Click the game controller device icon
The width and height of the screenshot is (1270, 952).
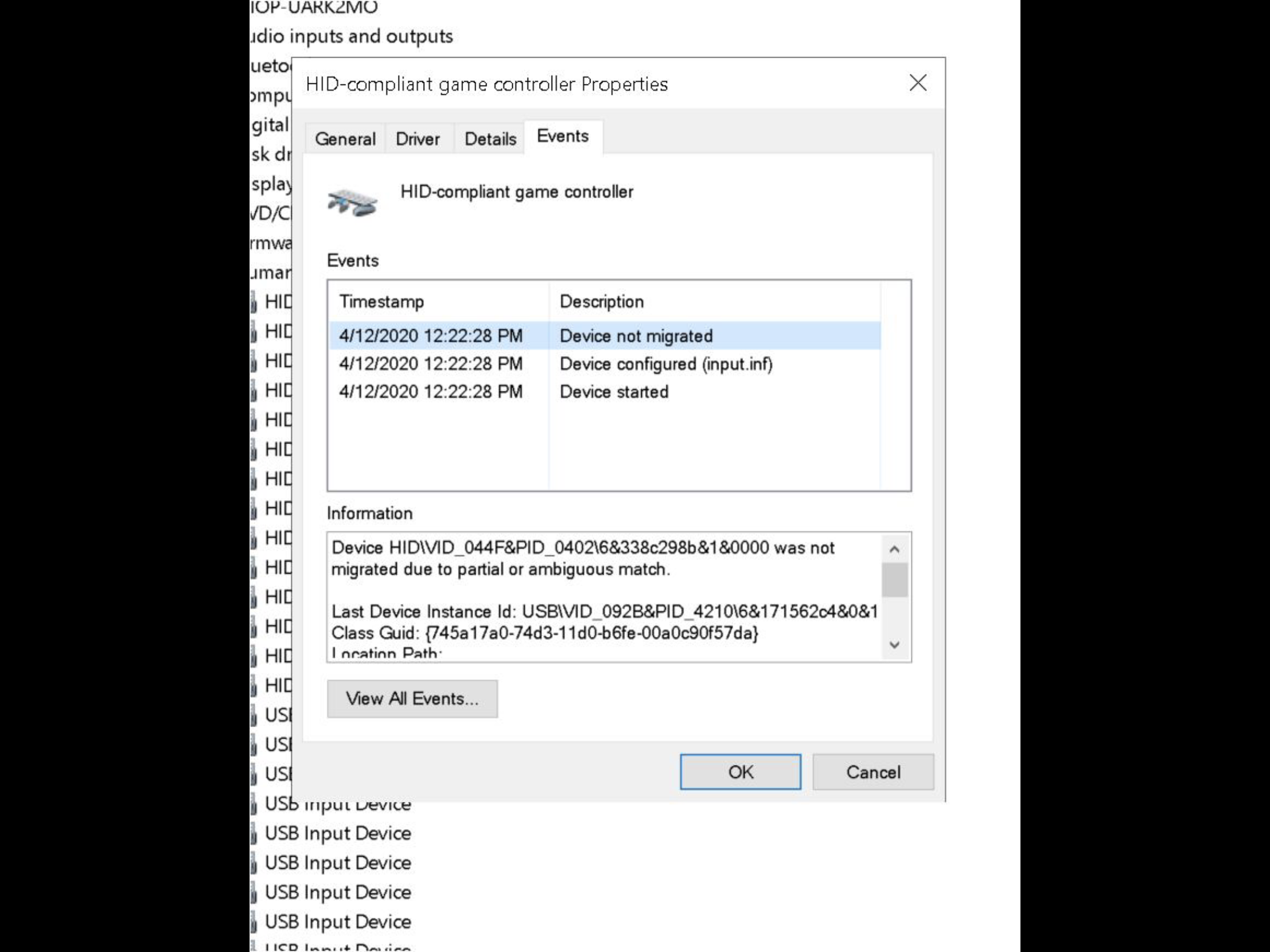pyautogui.click(x=352, y=203)
